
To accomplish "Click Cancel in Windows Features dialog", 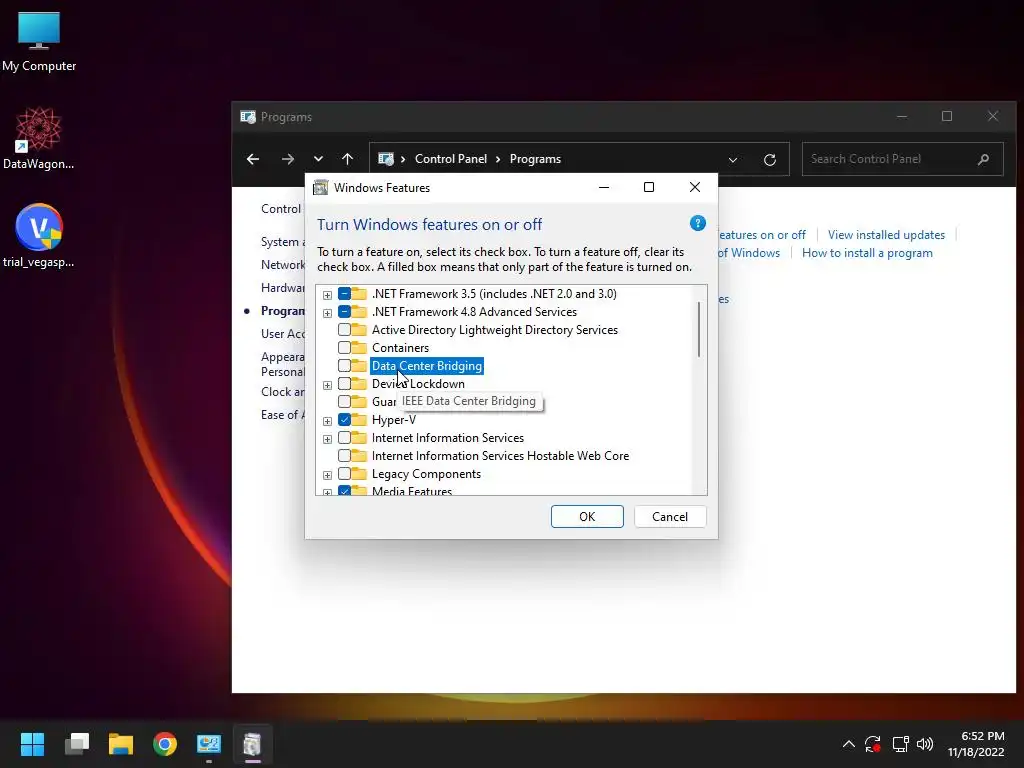I will [669, 517].
